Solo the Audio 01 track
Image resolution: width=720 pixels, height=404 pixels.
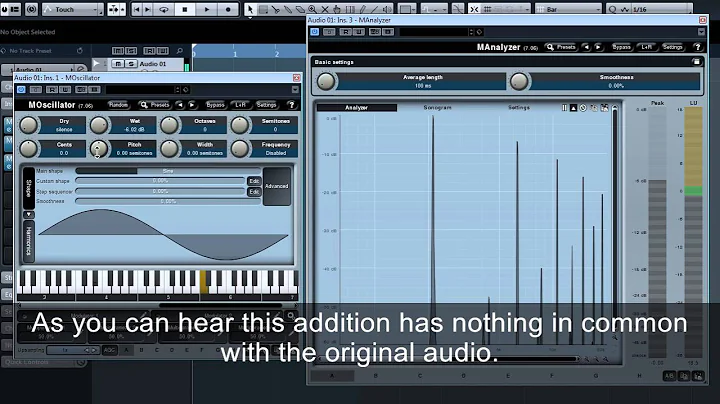131,64
